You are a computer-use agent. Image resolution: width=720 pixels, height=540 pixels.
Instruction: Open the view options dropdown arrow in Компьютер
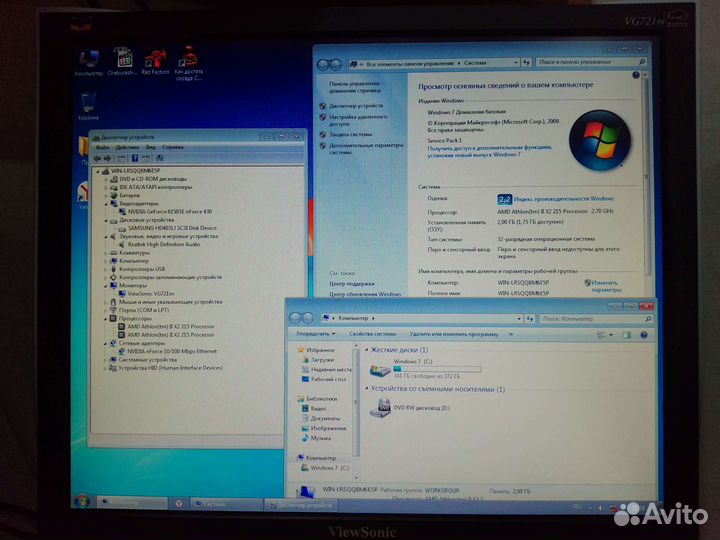(611, 335)
